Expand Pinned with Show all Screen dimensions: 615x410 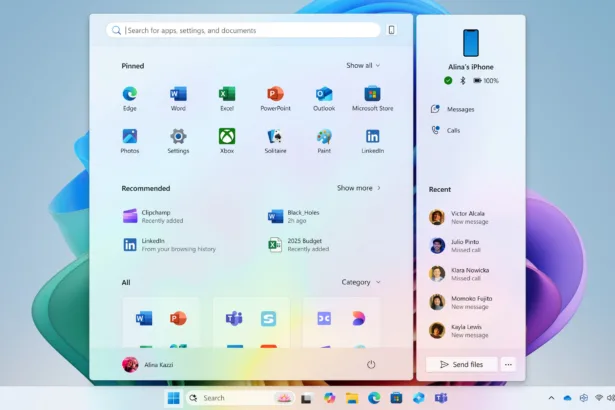click(x=363, y=66)
